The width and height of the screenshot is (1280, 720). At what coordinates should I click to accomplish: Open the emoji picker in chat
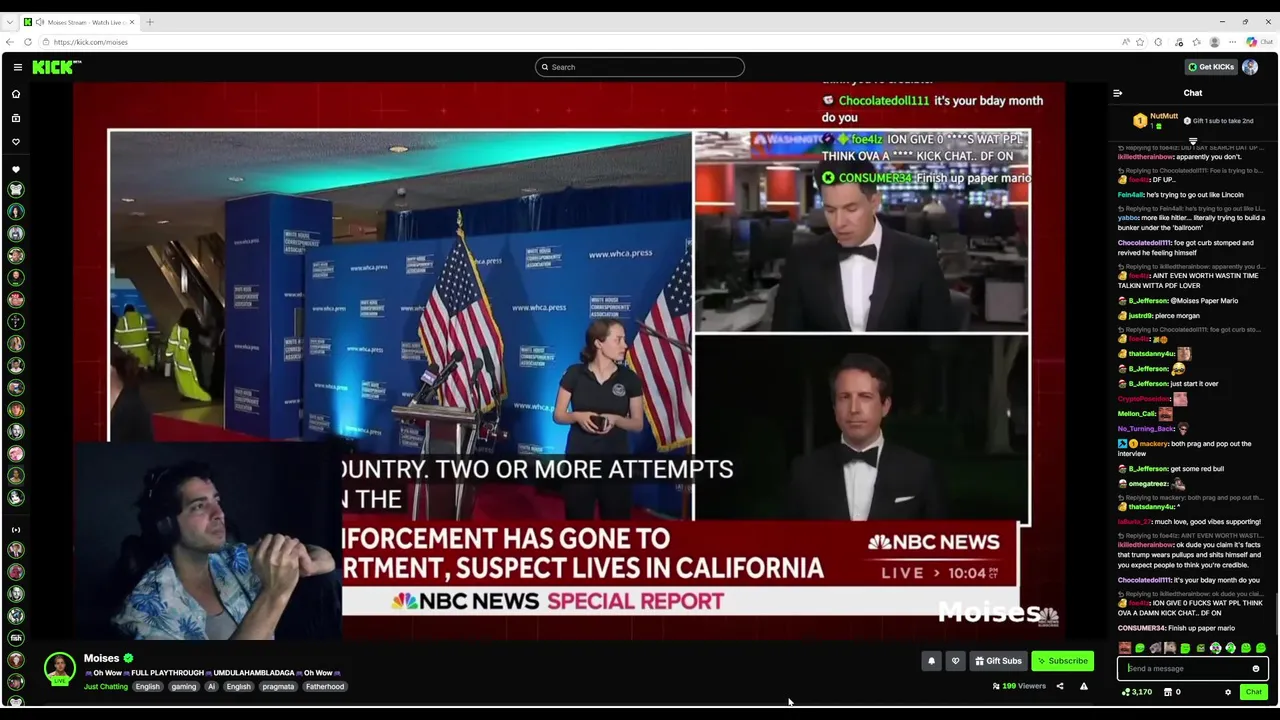click(1256, 669)
